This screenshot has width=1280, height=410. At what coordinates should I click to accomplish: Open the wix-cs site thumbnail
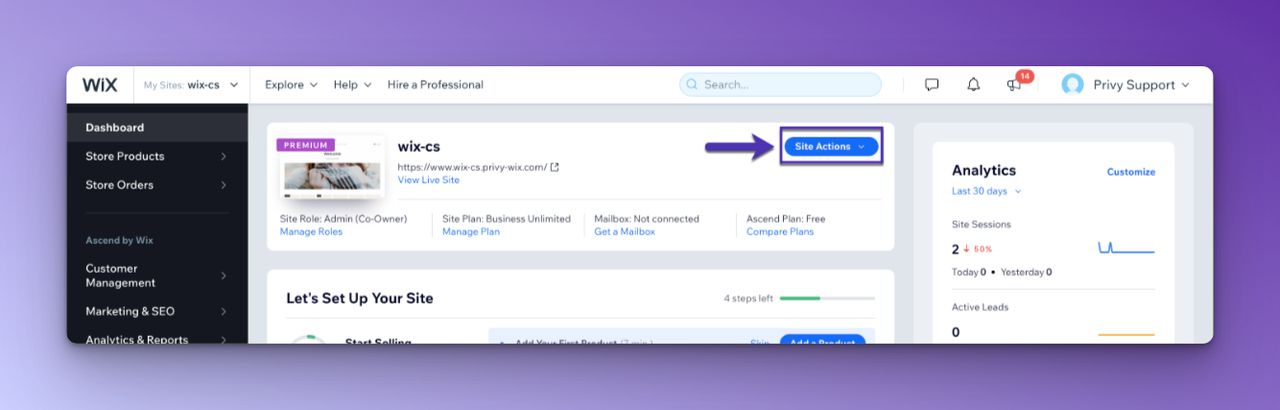pyautogui.click(x=331, y=167)
